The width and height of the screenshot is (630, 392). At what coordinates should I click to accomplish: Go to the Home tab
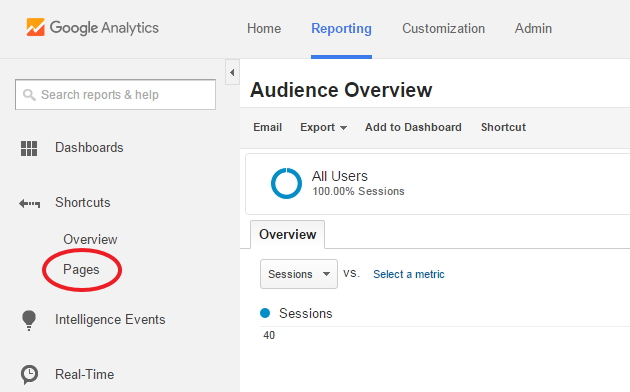click(x=264, y=29)
